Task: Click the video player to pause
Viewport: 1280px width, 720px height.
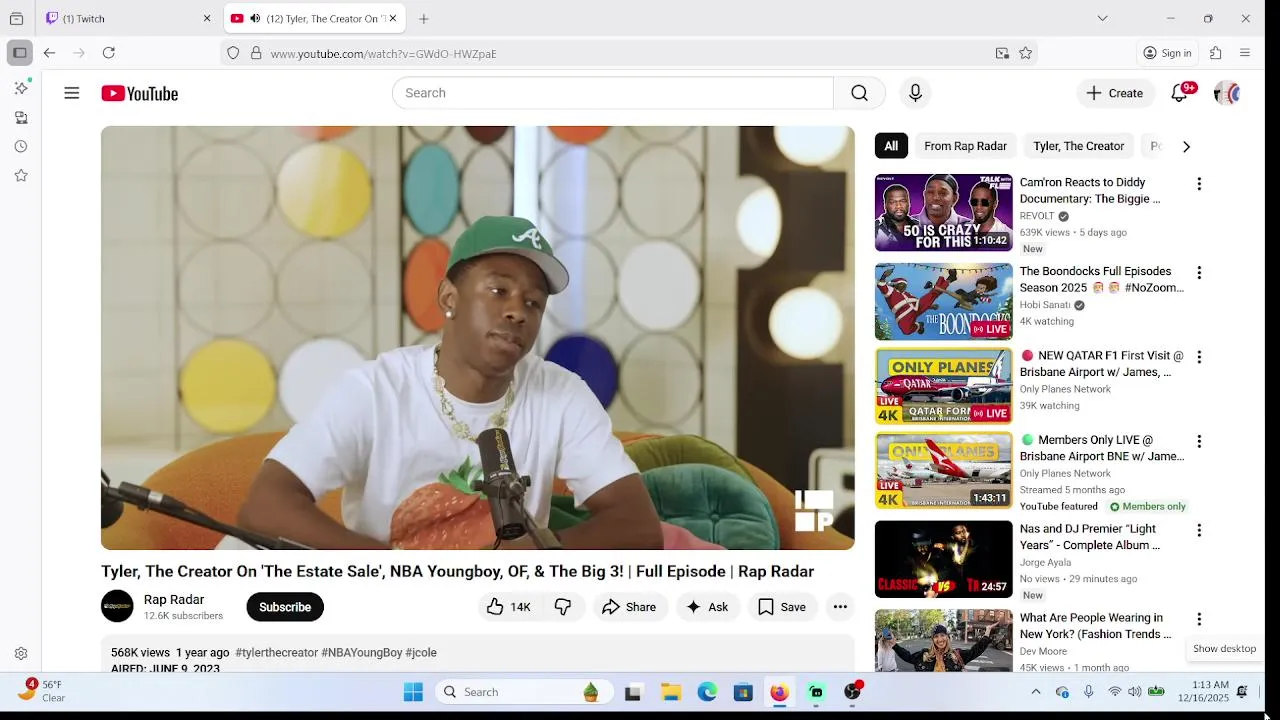Action: click(478, 338)
